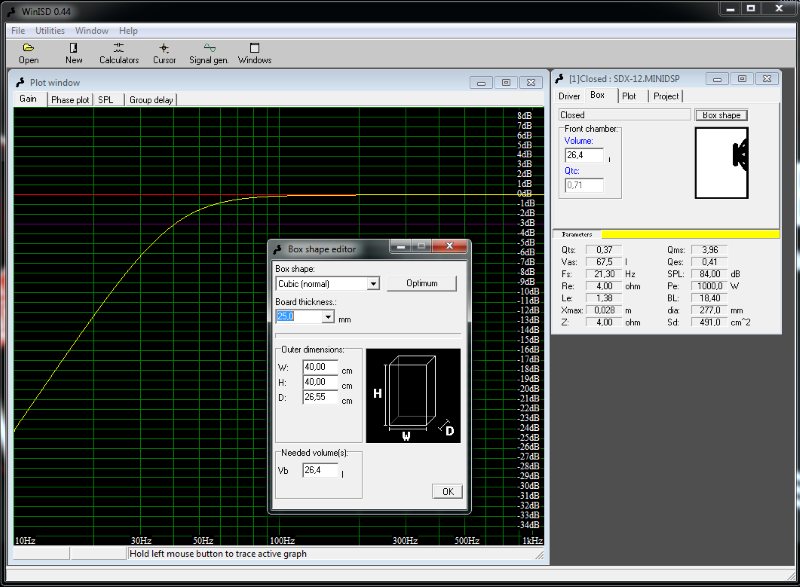Close the Plot window
Screen dimensions: 800x587
[531, 83]
